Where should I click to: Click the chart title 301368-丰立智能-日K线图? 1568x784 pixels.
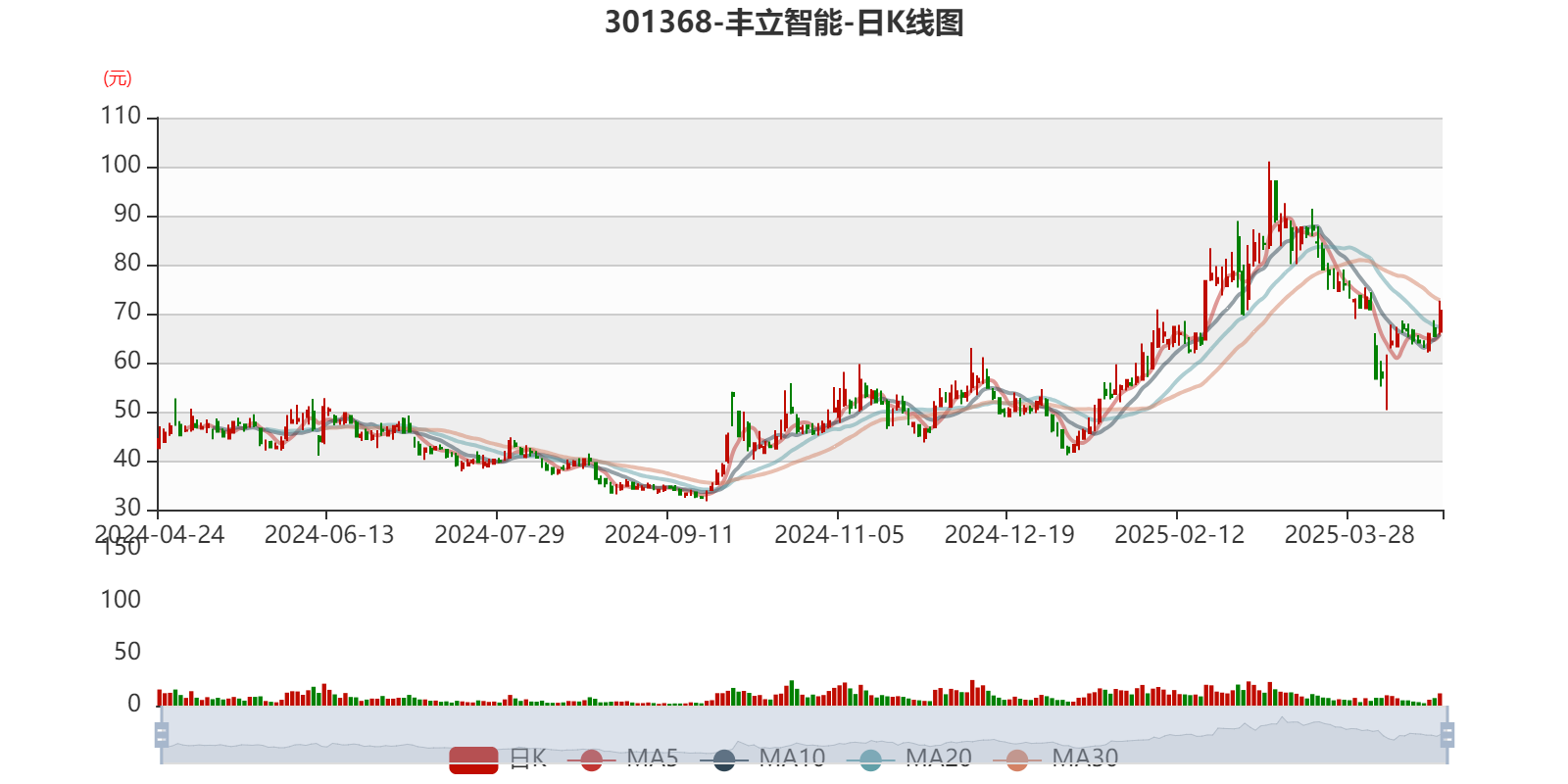click(x=784, y=23)
